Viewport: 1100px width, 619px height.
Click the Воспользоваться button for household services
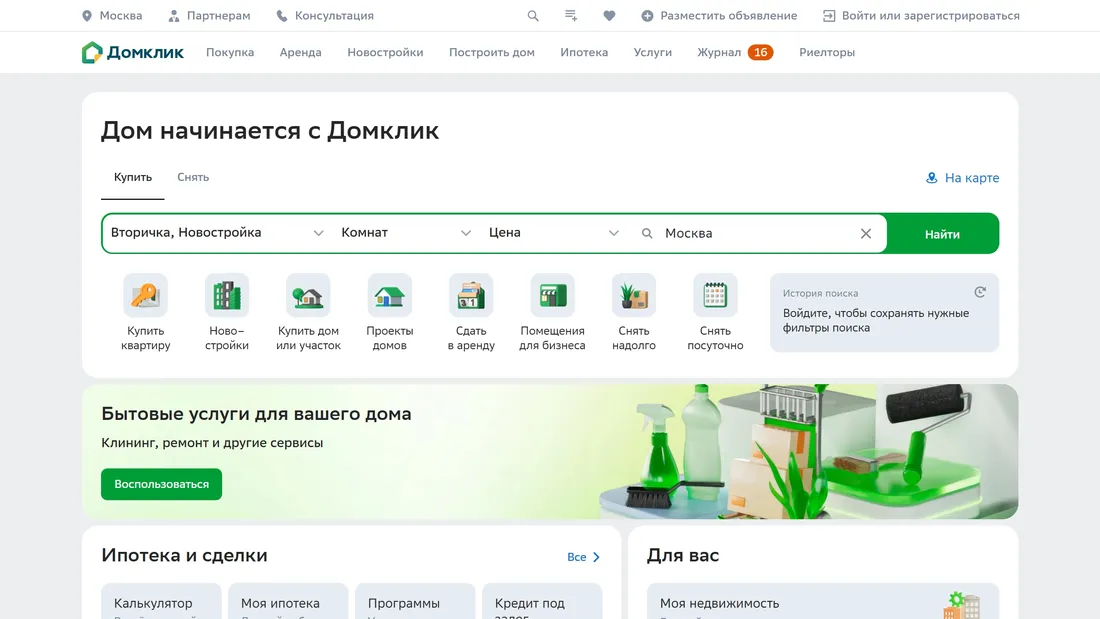click(x=161, y=484)
